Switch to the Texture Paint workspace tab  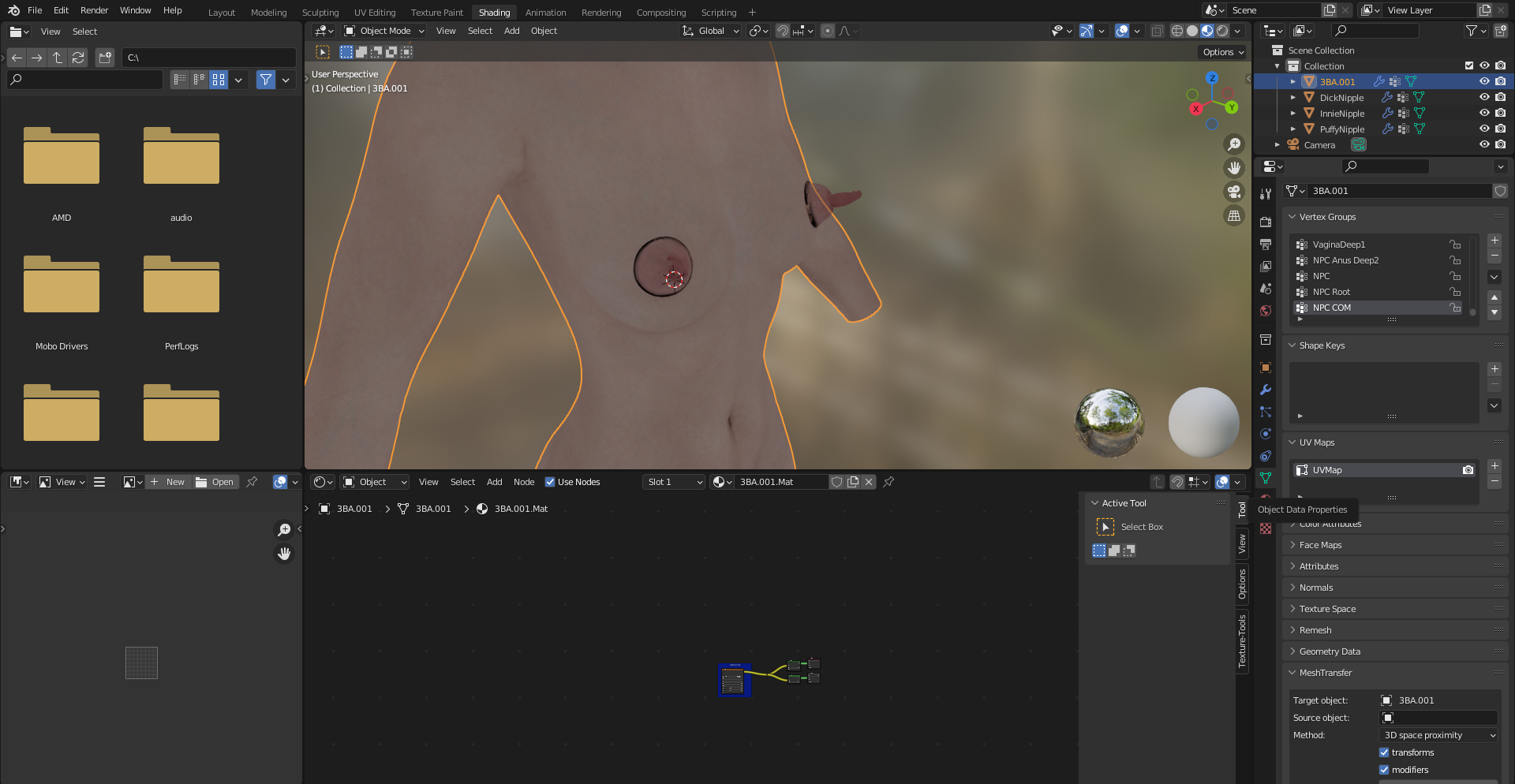pyautogui.click(x=437, y=13)
